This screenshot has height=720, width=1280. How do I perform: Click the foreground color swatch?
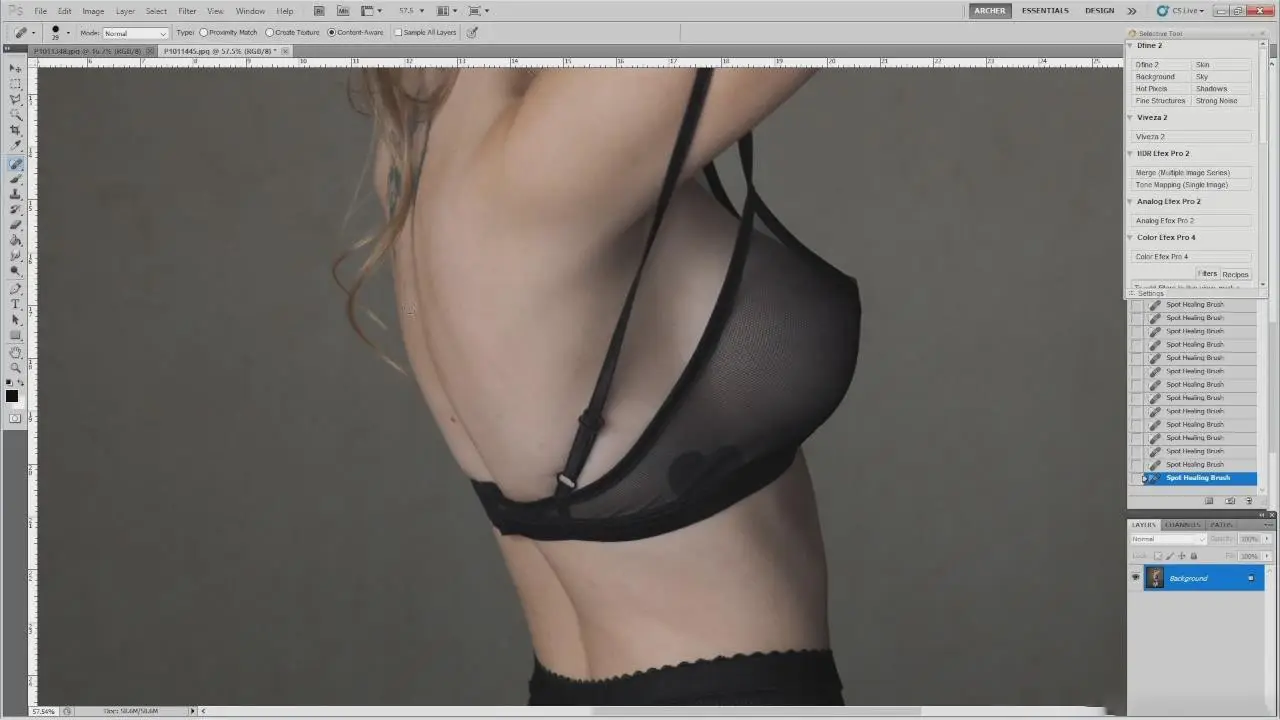click(x=11, y=396)
